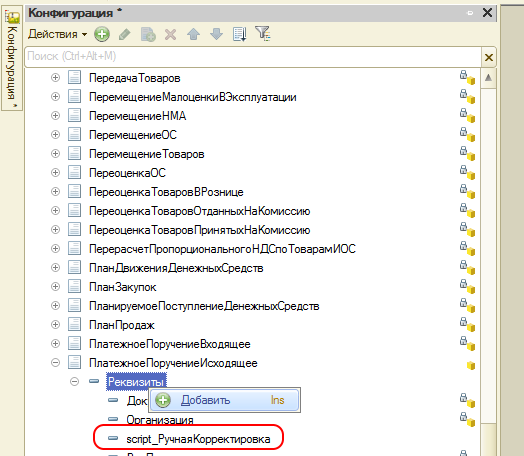524x456 pixels.
Task: Expand the ПеремещениеТоваров node
Action: (x=55, y=154)
